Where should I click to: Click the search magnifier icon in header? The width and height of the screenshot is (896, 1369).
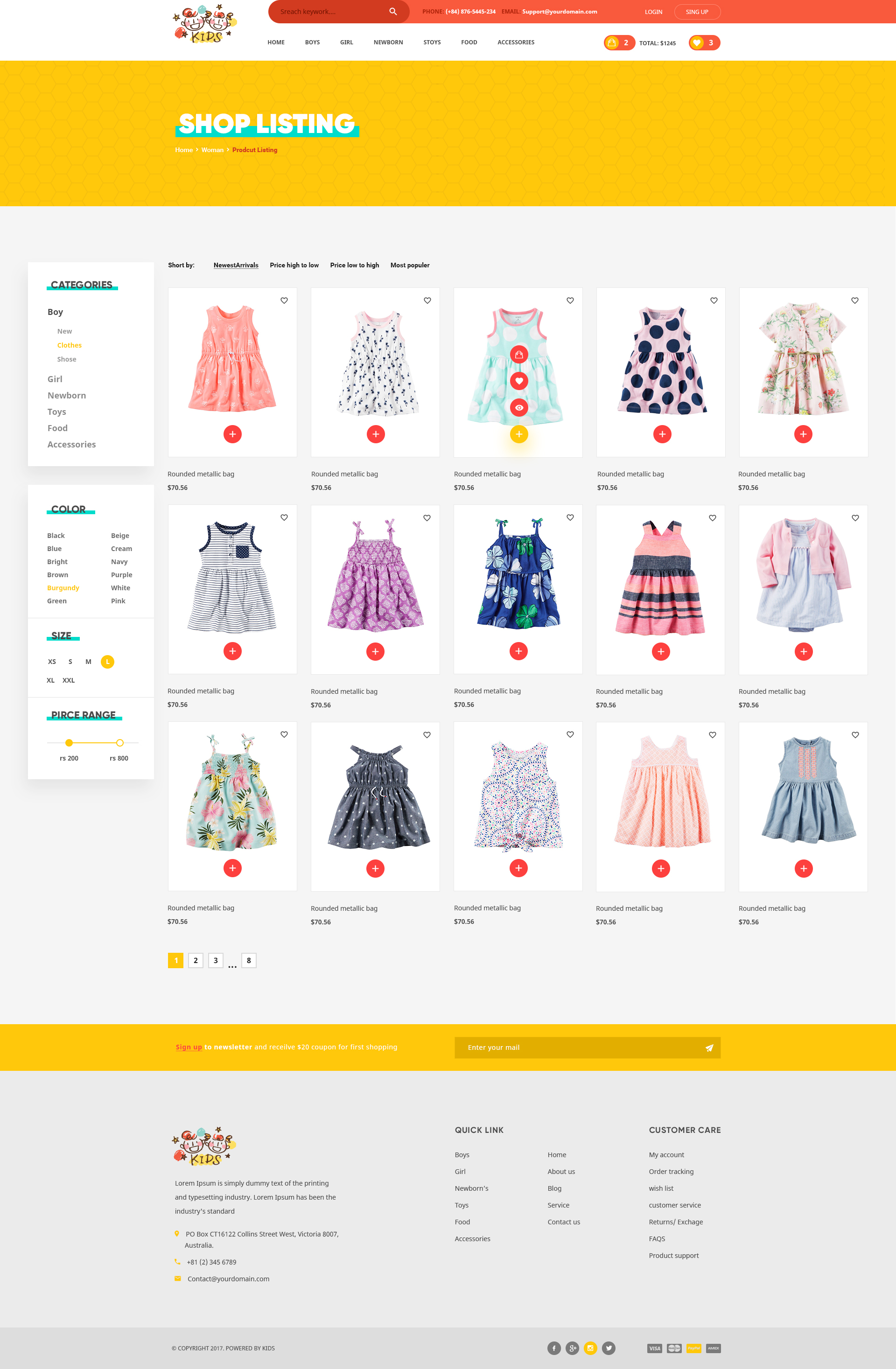click(393, 12)
